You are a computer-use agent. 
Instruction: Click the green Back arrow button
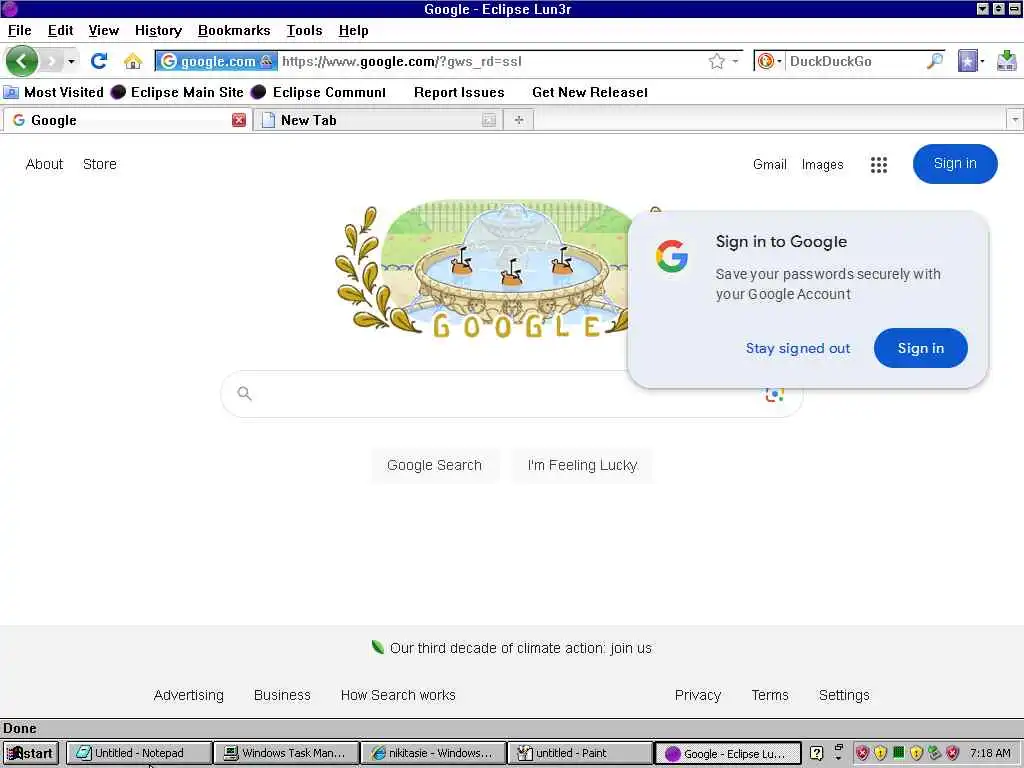pos(22,61)
